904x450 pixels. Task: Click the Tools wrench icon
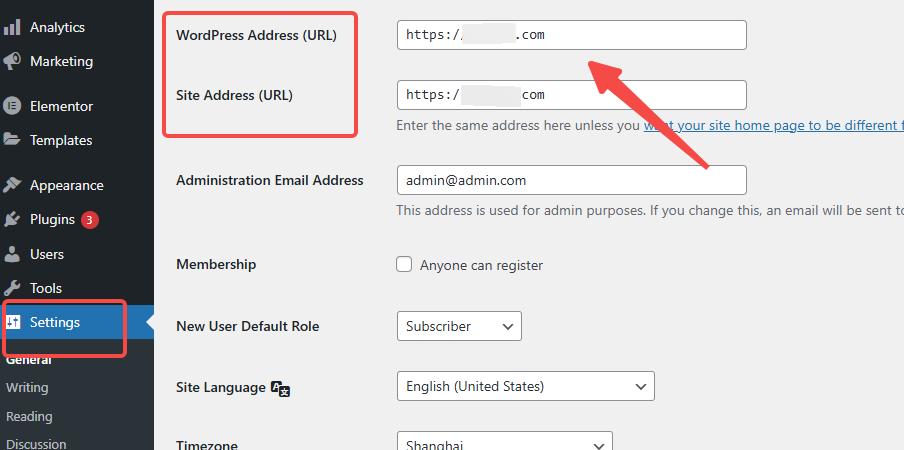pyautogui.click(x=12, y=288)
